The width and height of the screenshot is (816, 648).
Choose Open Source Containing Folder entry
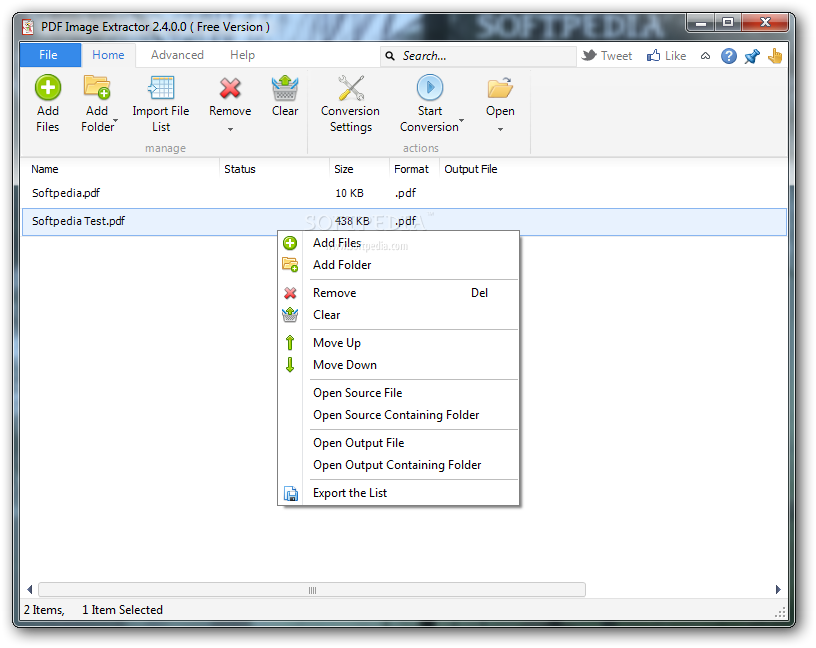(399, 415)
